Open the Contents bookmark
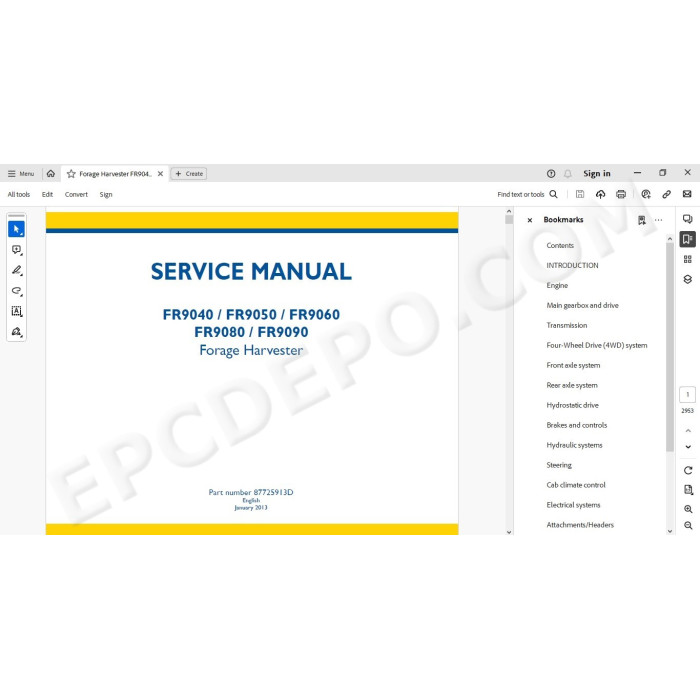Screen dimensions: 700x700 coord(560,246)
